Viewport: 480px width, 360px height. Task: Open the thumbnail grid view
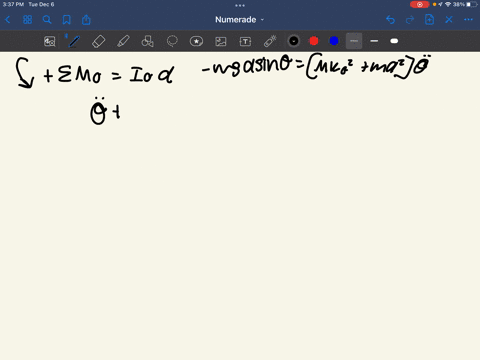tap(27, 20)
